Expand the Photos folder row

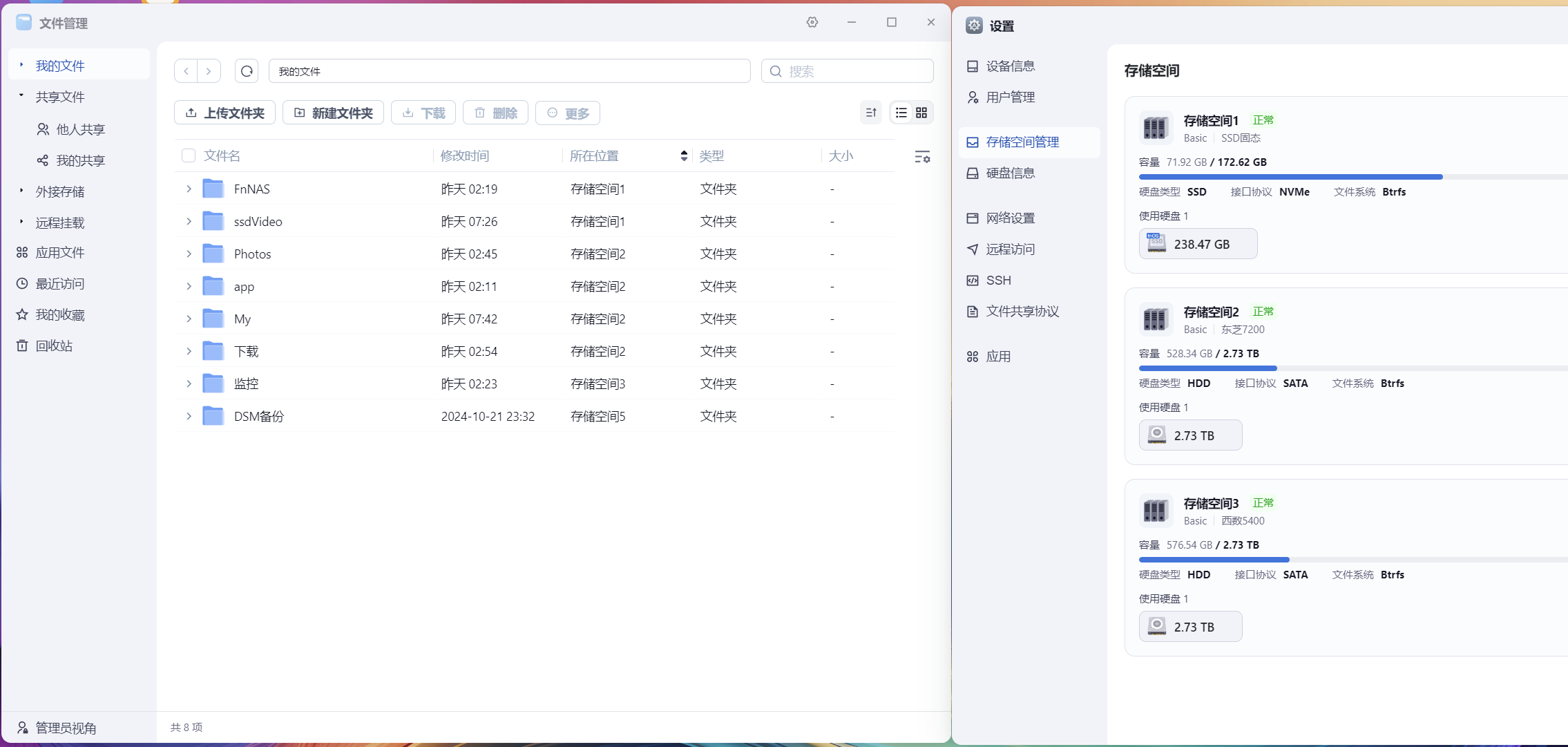[x=189, y=254]
